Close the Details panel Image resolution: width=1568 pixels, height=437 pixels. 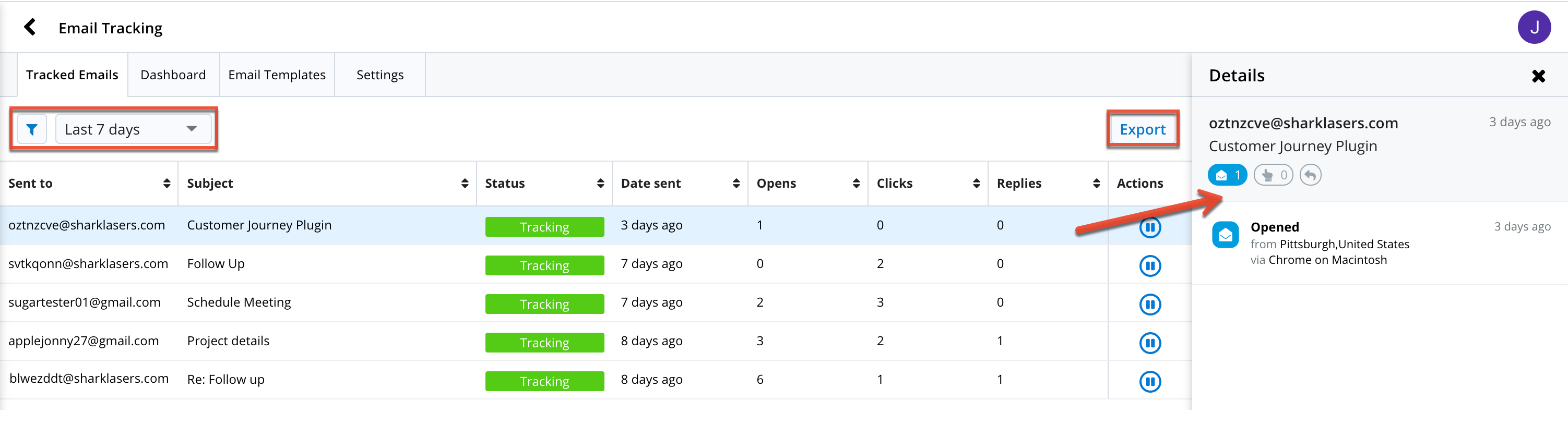tap(1538, 76)
